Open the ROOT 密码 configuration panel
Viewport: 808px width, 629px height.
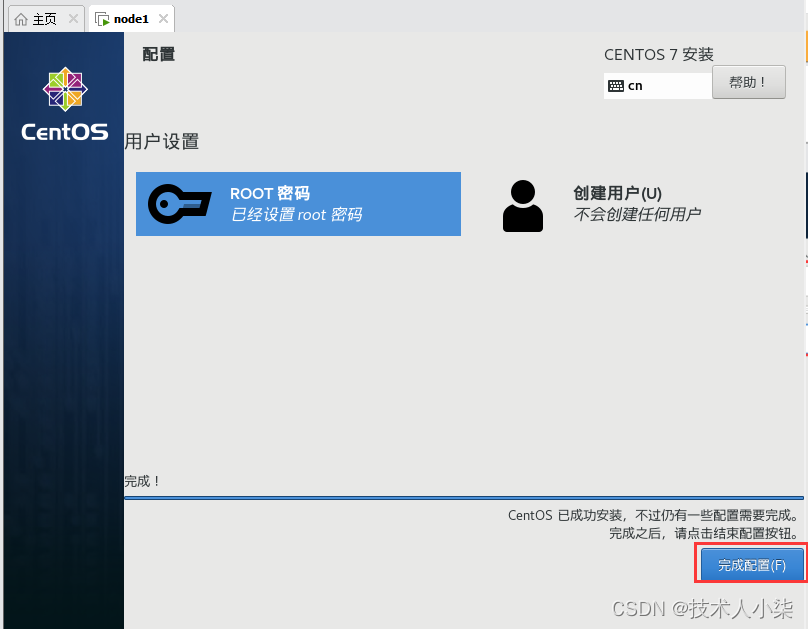pyautogui.click(x=298, y=204)
